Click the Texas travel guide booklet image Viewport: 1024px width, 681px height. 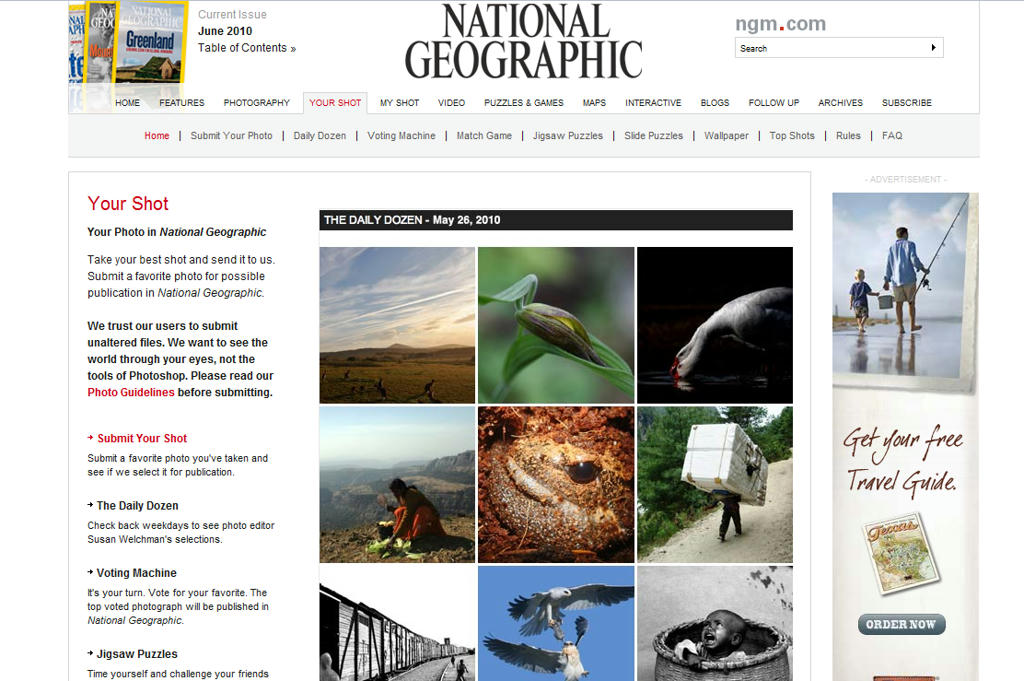click(901, 554)
